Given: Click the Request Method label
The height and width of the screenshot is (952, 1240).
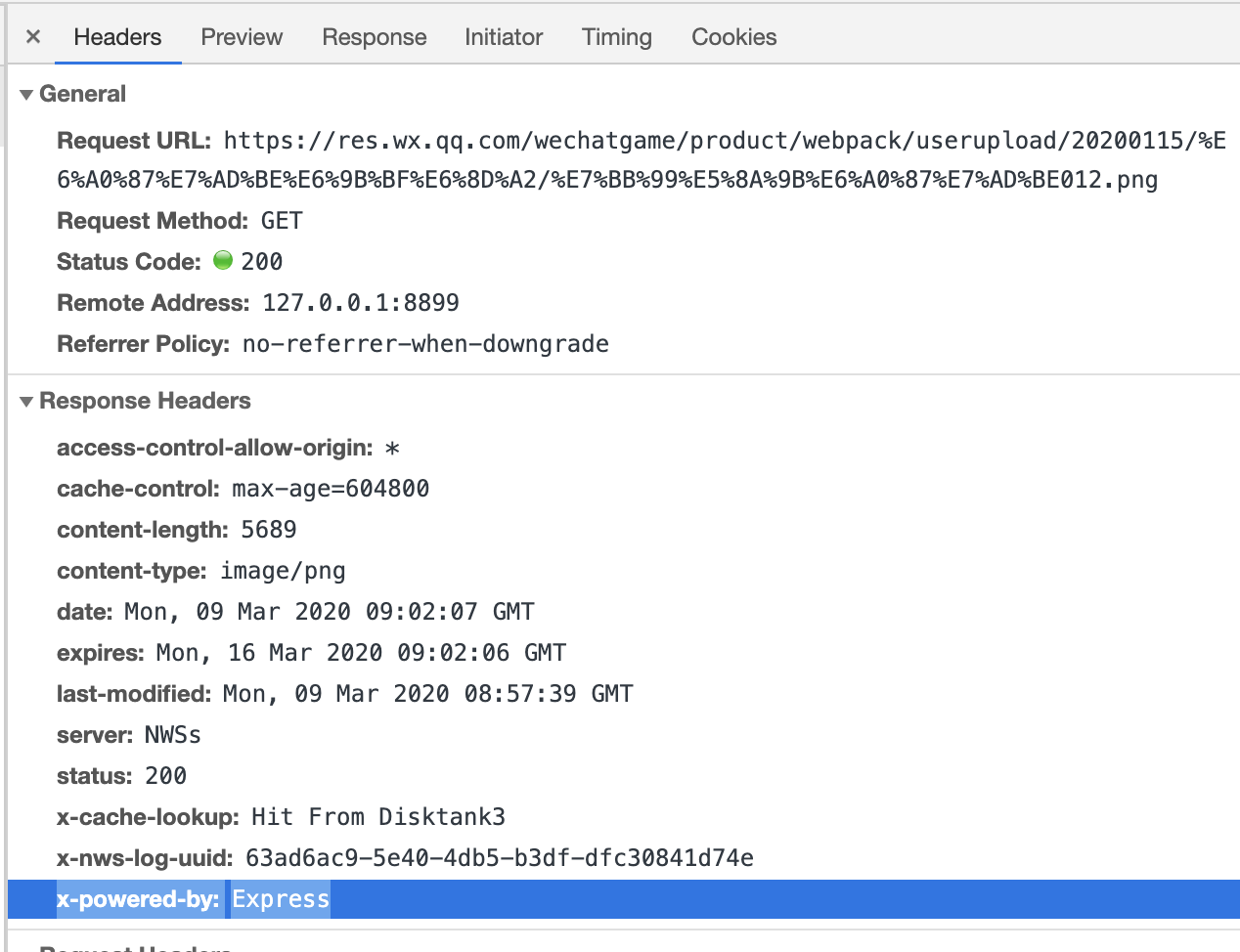Looking at the screenshot, I should click(153, 221).
